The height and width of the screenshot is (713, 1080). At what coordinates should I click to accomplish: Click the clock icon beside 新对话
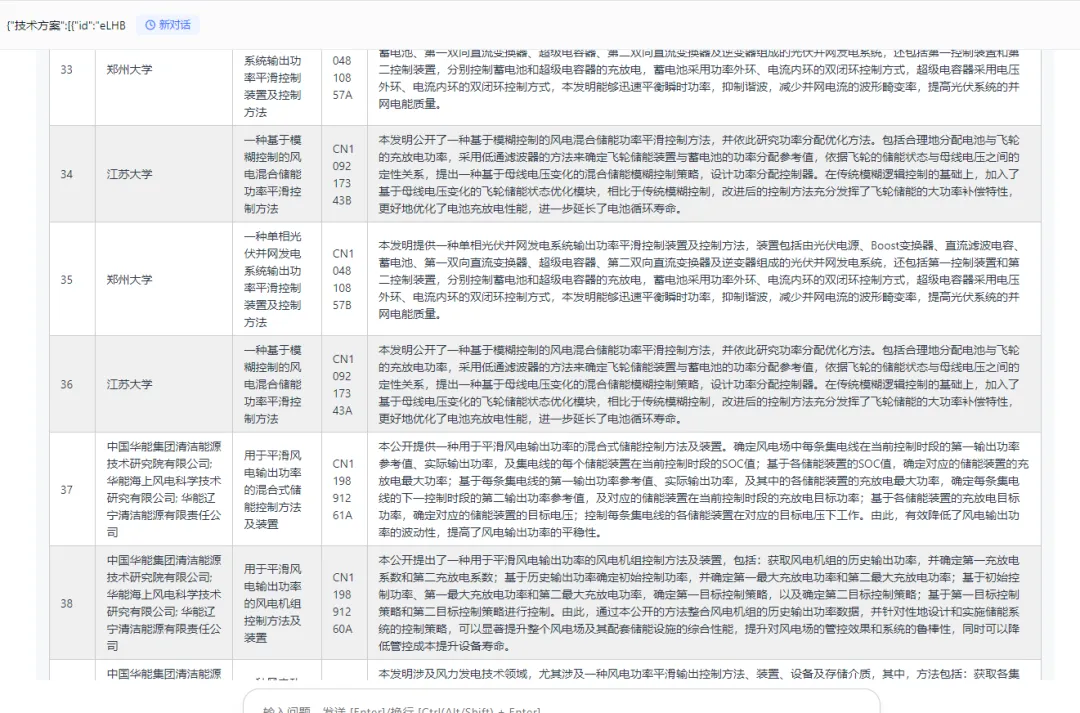pyautogui.click(x=149, y=25)
